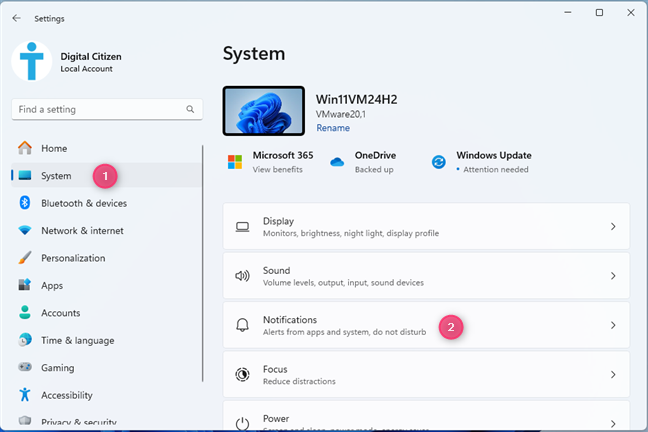Image resolution: width=648 pixels, height=432 pixels.
Task: Expand Focus settings chevron
Action: point(613,375)
